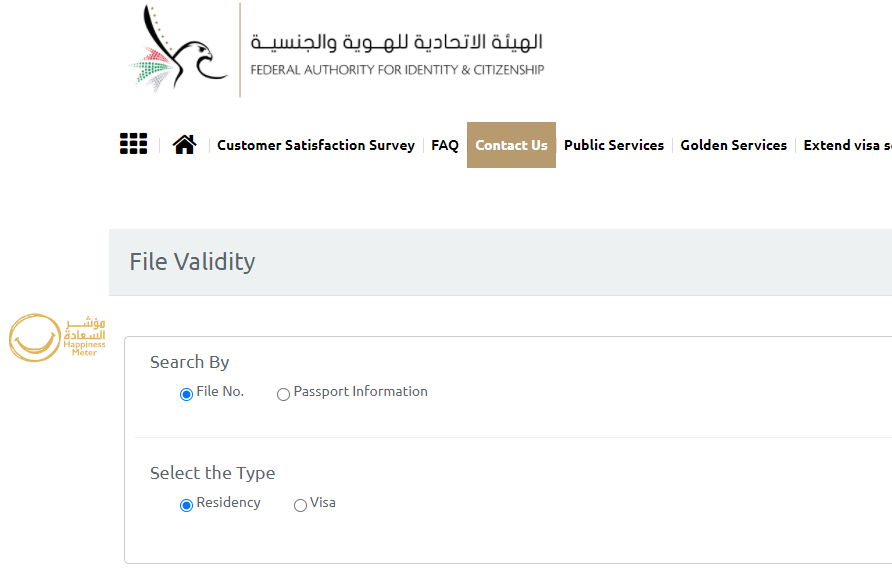The image size is (892, 568).
Task: Open the Golden Services menu
Action: pyautogui.click(x=734, y=145)
